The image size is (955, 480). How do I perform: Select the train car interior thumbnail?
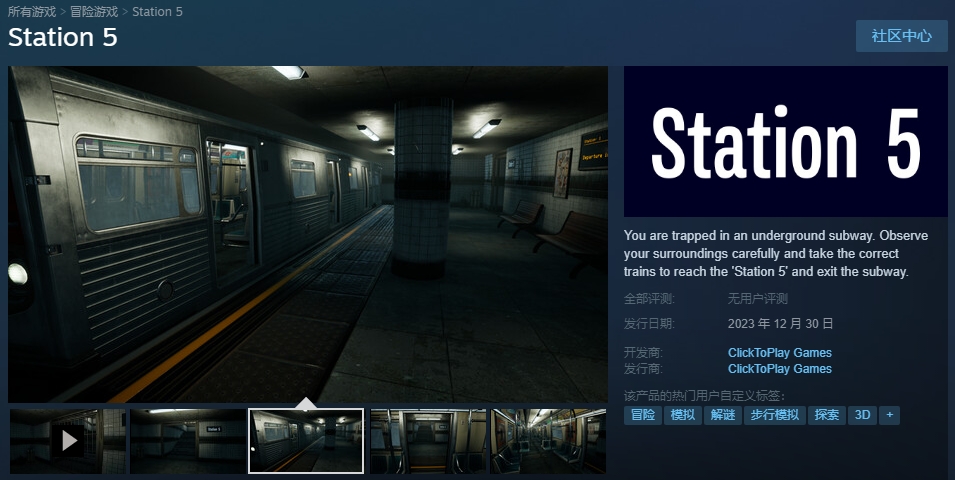pyautogui.click(x=548, y=441)
